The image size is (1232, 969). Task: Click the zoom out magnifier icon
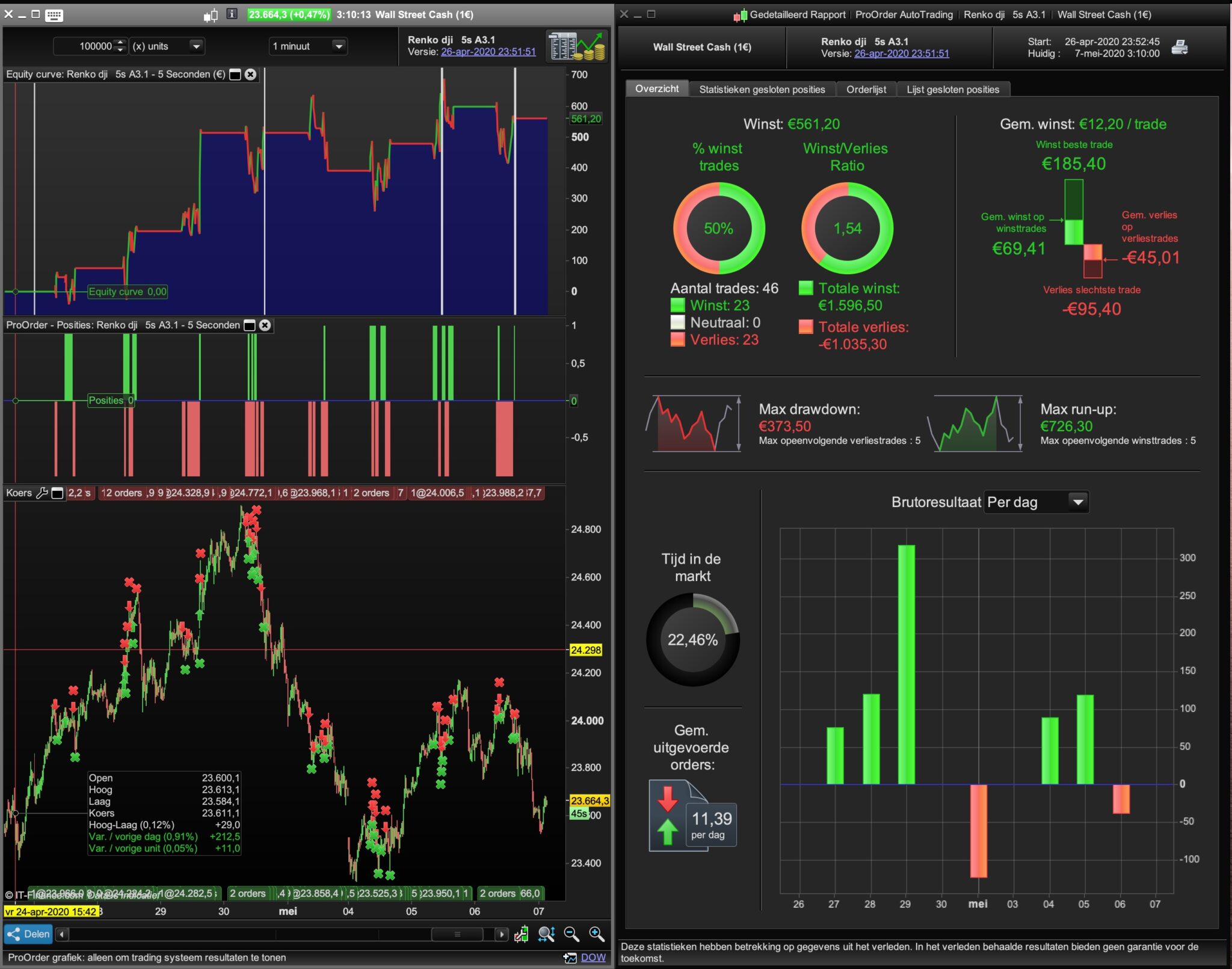(x=571, y=934)
